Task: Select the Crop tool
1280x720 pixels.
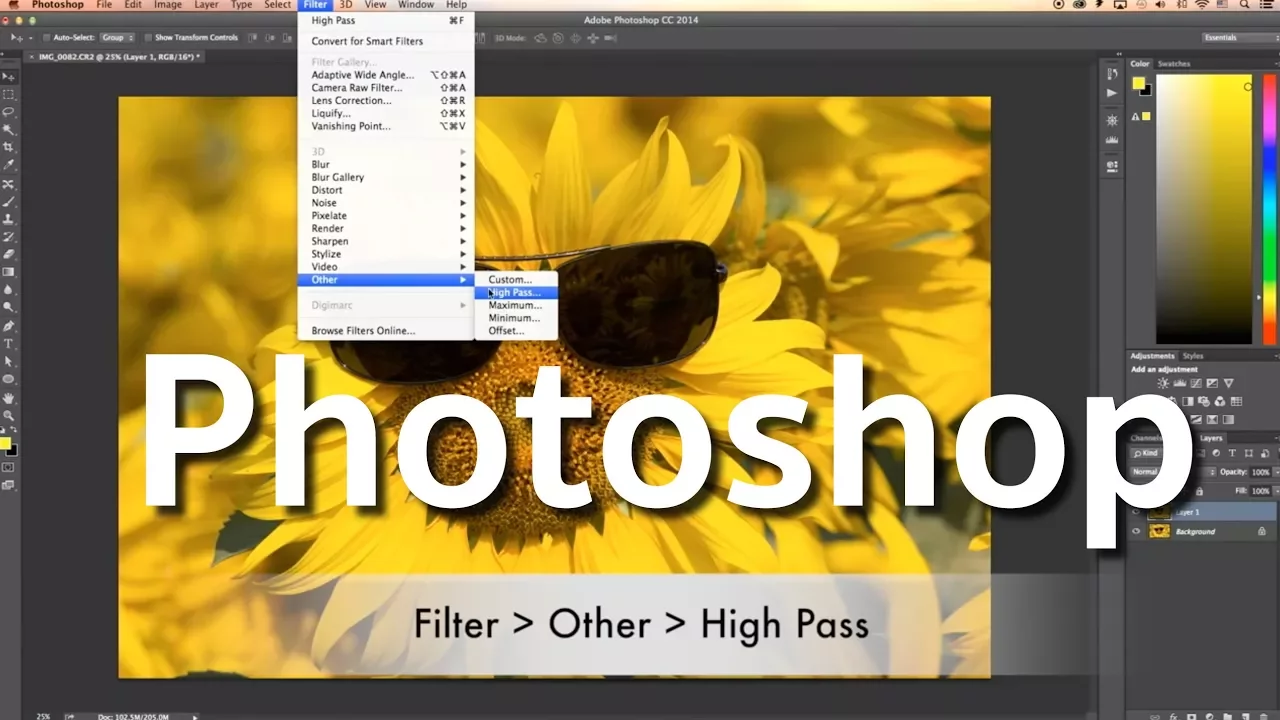Action: click(x=9, y=148)
